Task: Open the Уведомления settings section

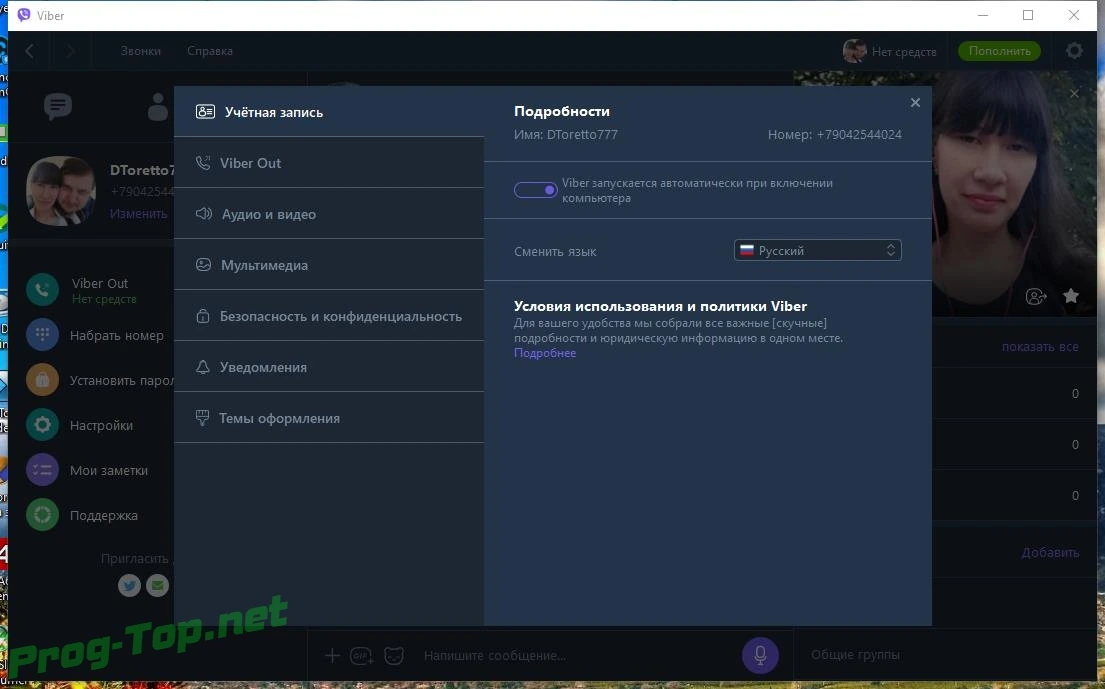Action: click(x=329, y=367)
